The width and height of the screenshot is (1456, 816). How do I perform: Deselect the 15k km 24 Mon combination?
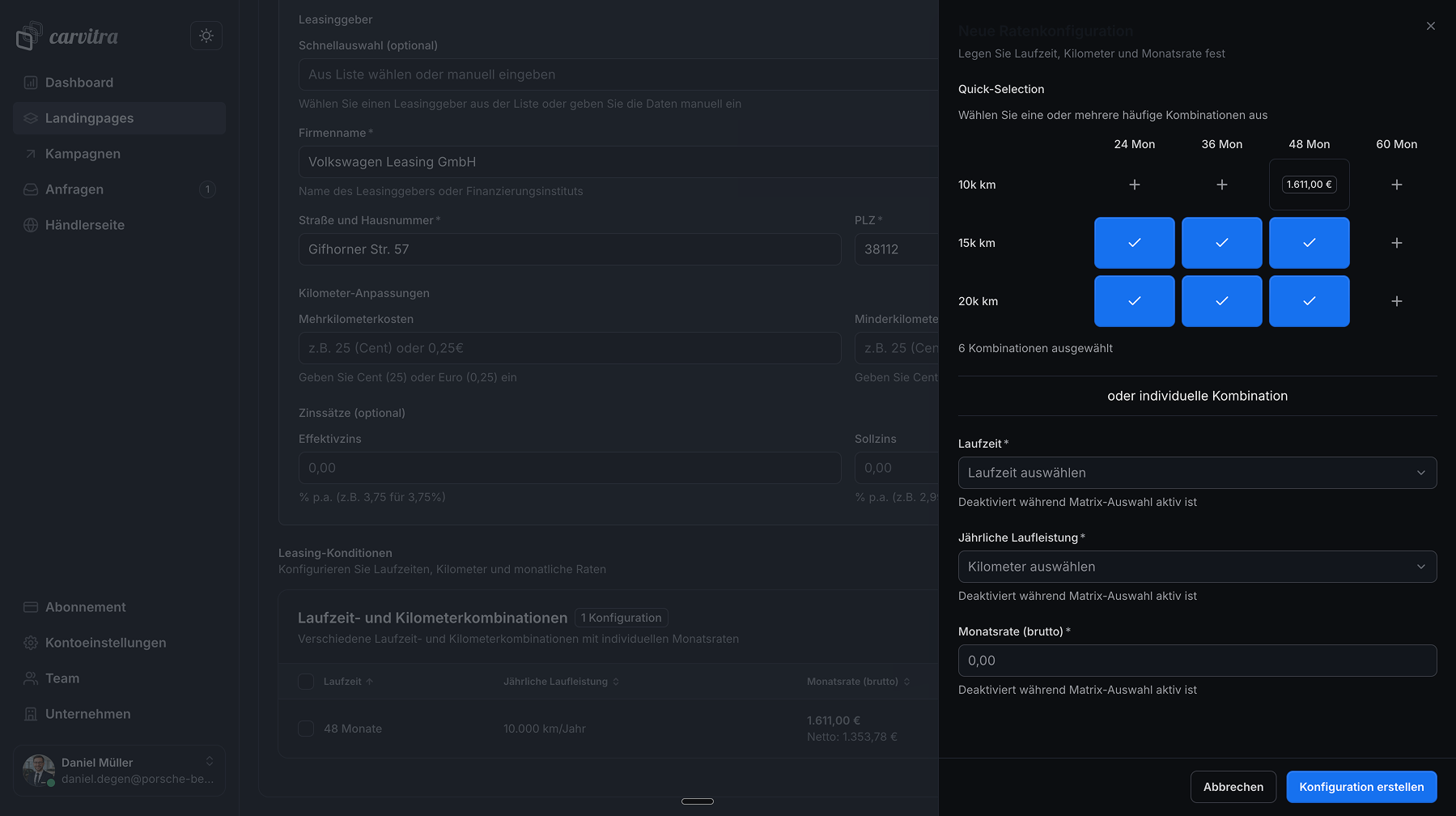pos(1134,243)
